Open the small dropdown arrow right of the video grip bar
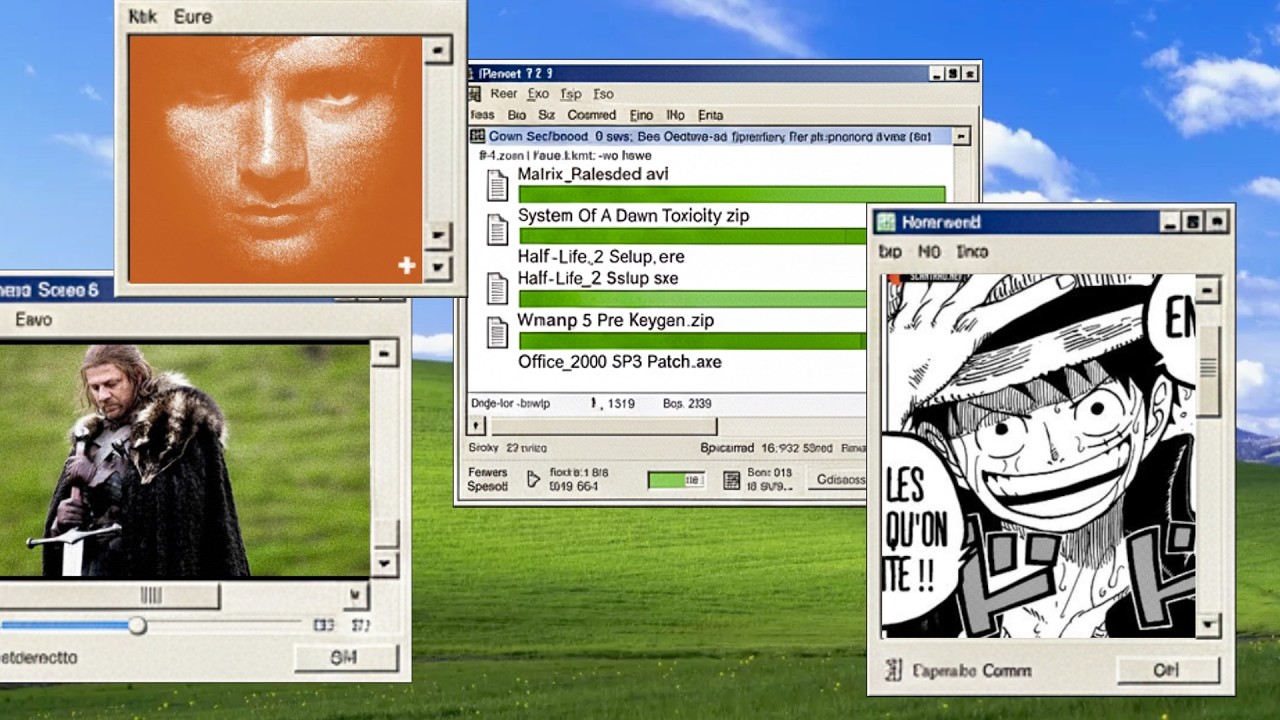Image resolution: width=1280 pixels, height=720 pixels. [355, 596]
